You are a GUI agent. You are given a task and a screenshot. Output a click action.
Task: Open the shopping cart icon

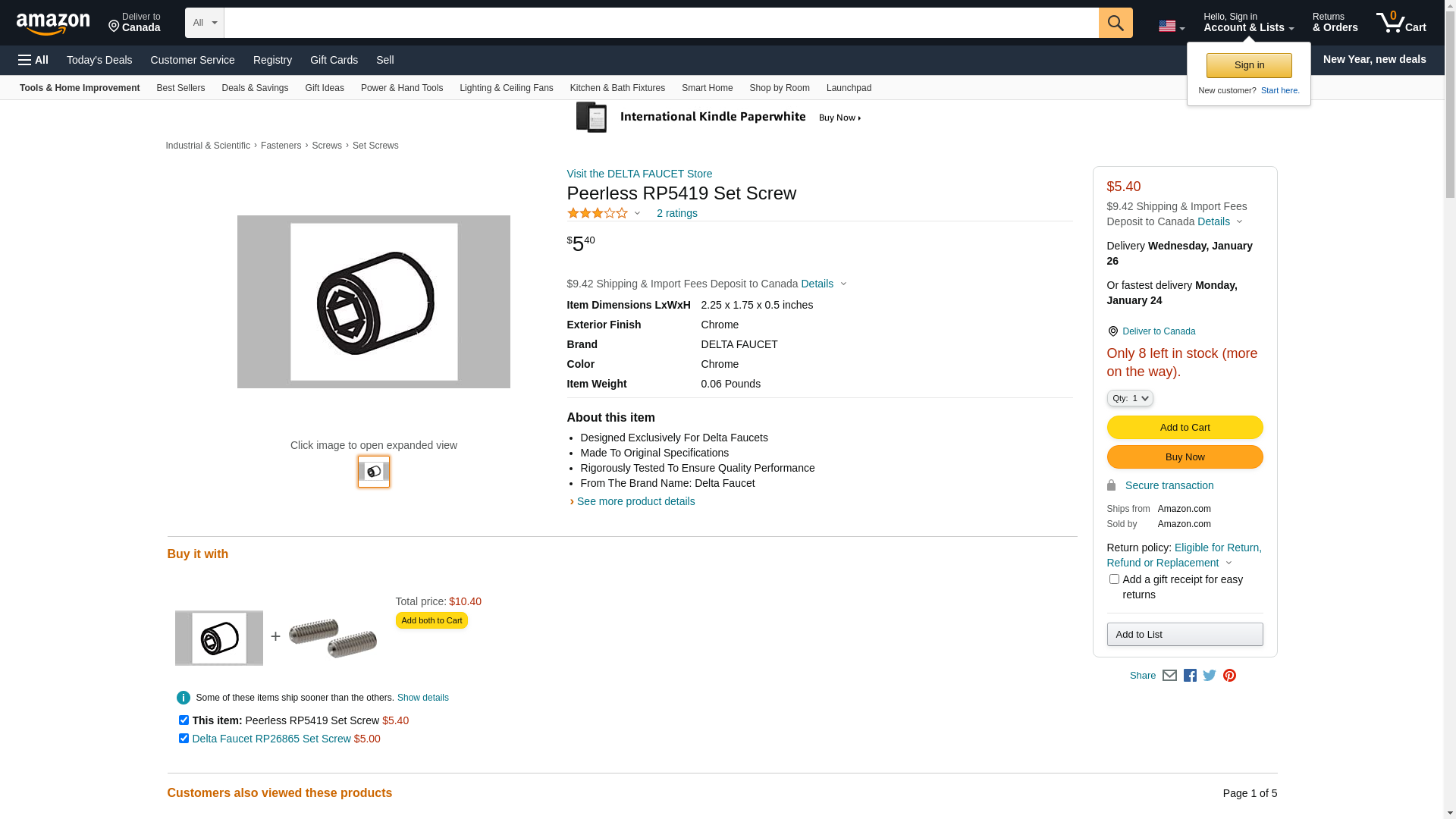(1400, 23)
